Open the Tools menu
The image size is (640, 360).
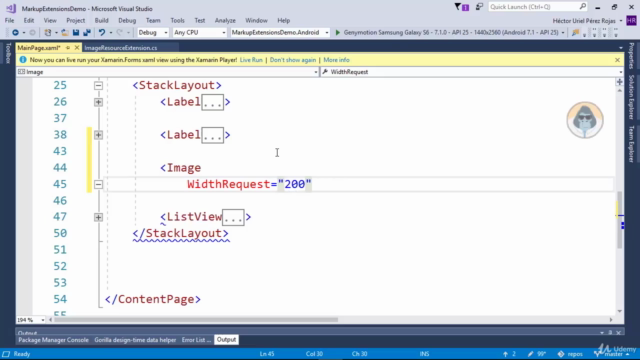tap(178, 20)
